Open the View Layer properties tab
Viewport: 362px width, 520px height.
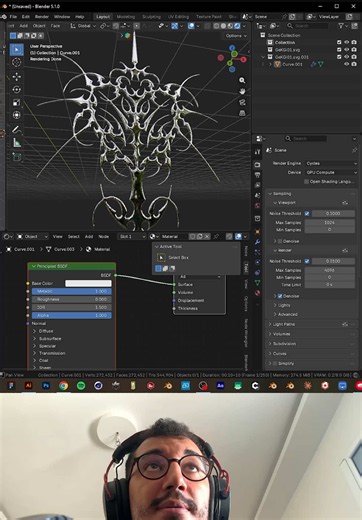(257, 185)
